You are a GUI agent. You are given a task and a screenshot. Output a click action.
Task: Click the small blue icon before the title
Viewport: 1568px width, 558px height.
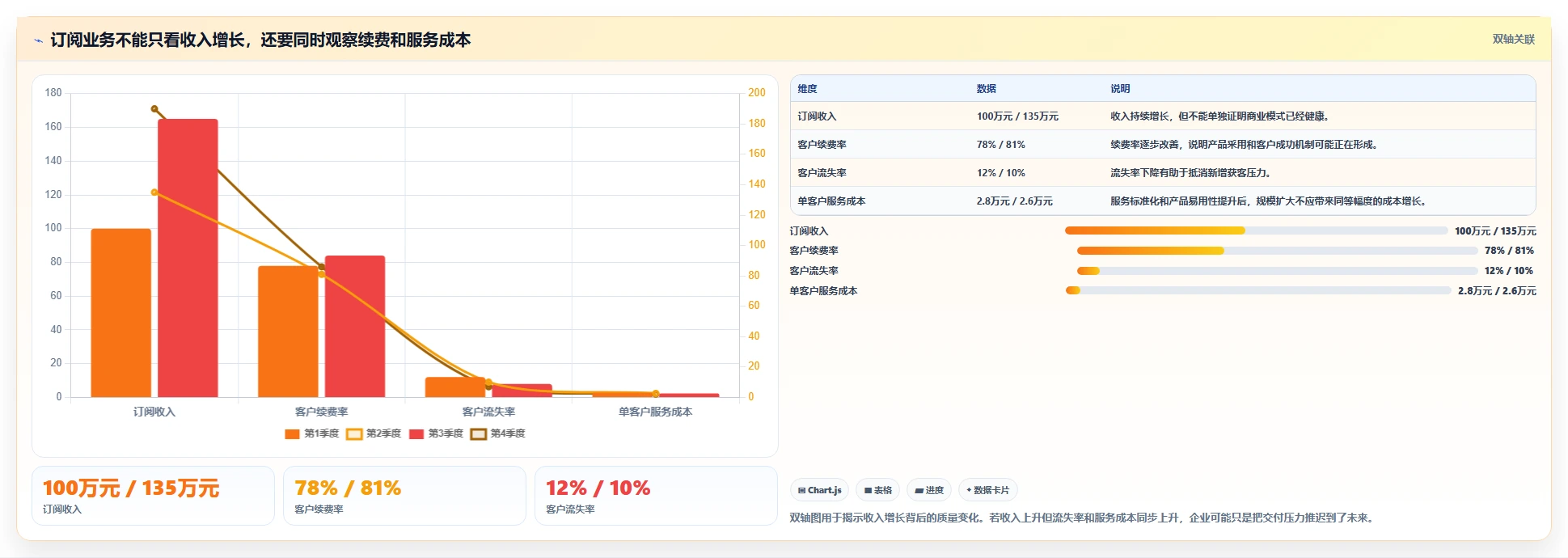(38, 40)
